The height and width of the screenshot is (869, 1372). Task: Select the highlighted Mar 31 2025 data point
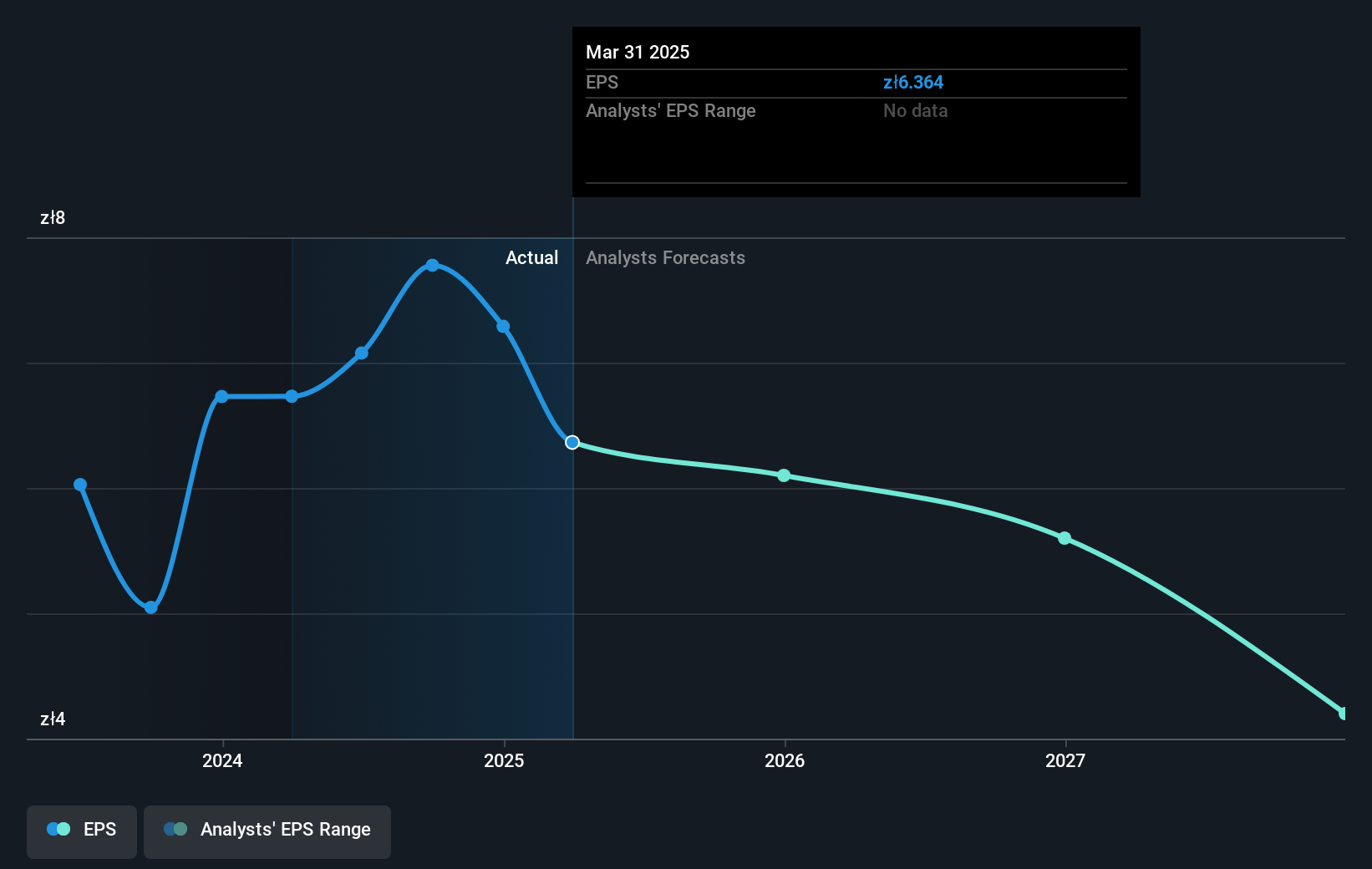pyautogui.click(x=572, y=443)
